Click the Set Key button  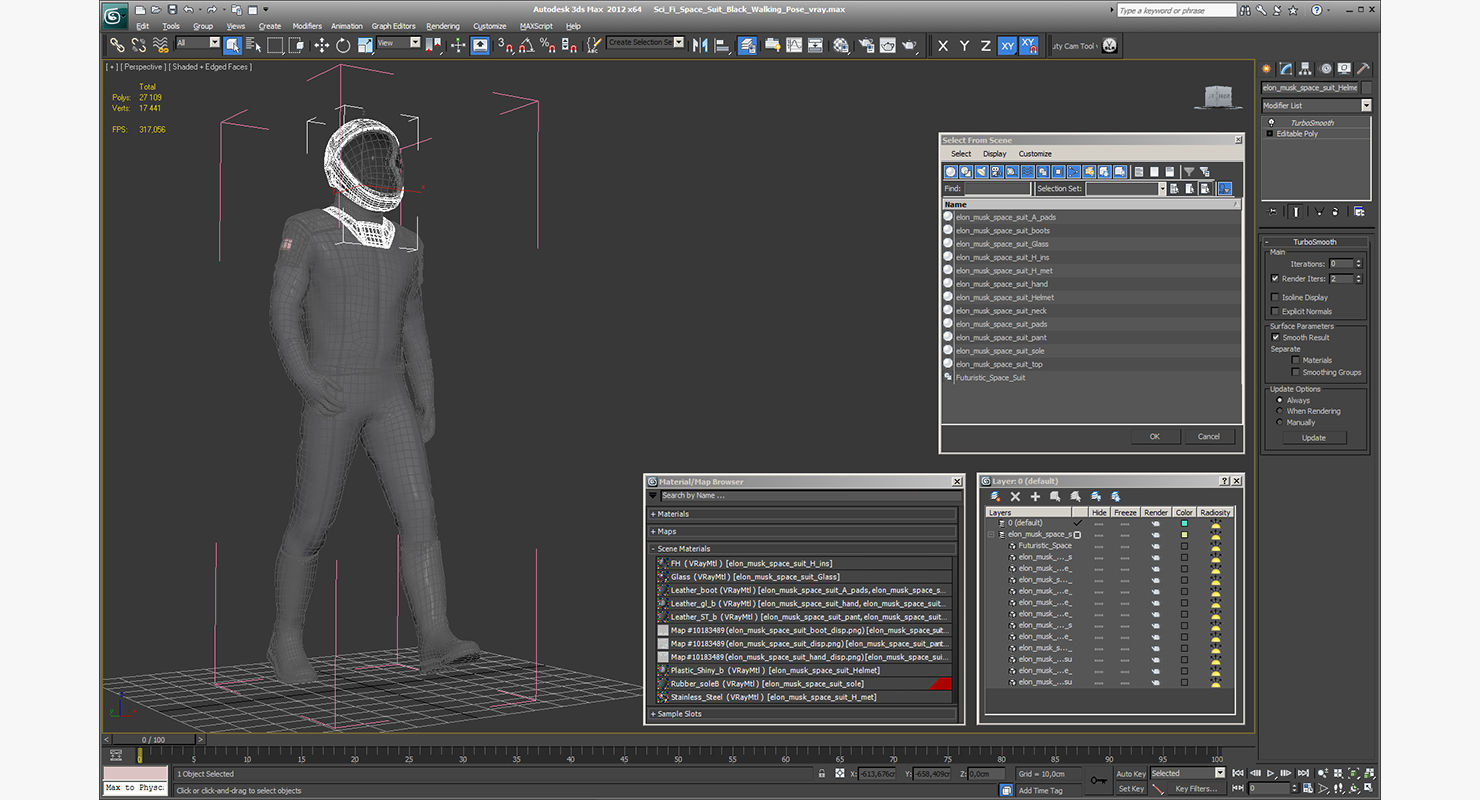(x=1130, y=789)
